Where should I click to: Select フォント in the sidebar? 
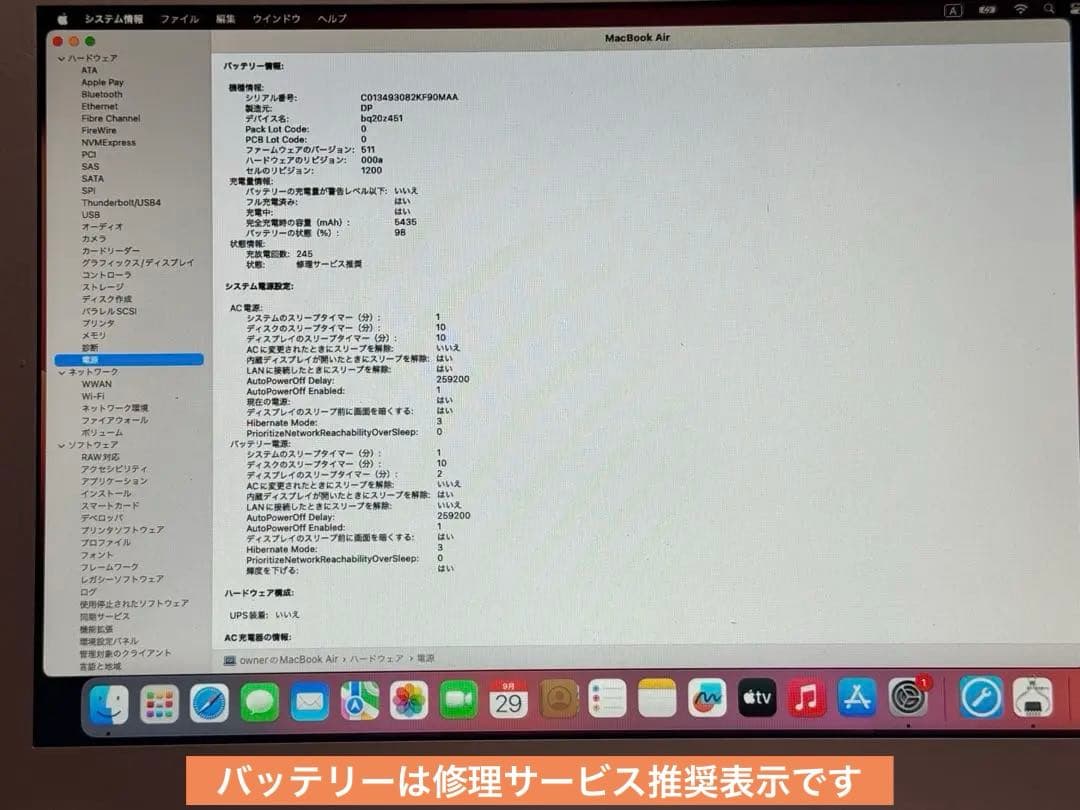97,554
